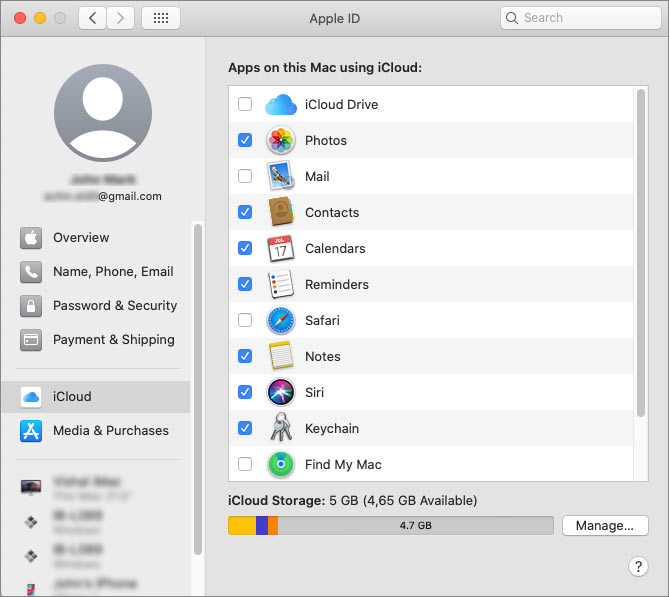Viewport: 669px width, 597px height.
Task: Click the Apple logo icon beside Overview
Action: pos(31,238)
